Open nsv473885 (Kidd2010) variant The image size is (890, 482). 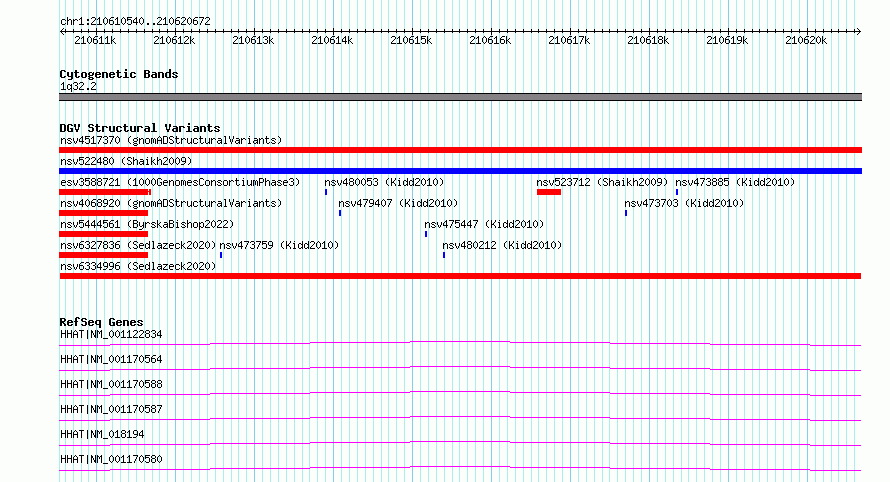pyautogui.click(x=735, y=182)
